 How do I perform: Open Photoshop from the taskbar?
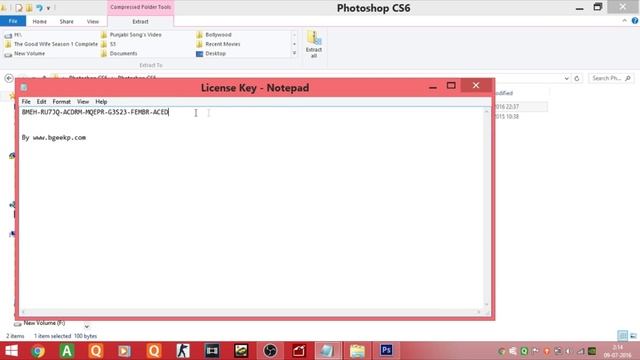(386, 351)
